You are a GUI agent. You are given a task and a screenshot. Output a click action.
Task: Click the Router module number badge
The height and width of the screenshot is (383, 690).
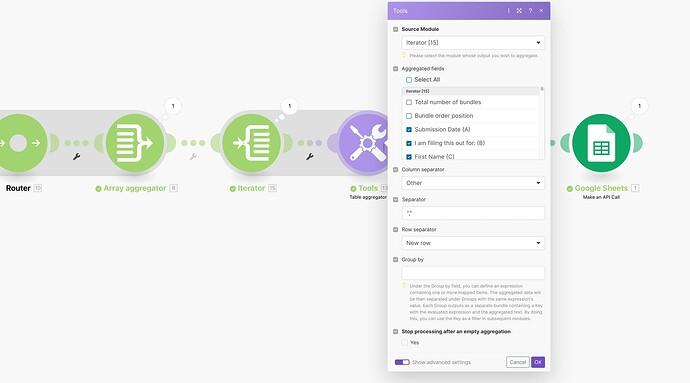click(38, 188)
